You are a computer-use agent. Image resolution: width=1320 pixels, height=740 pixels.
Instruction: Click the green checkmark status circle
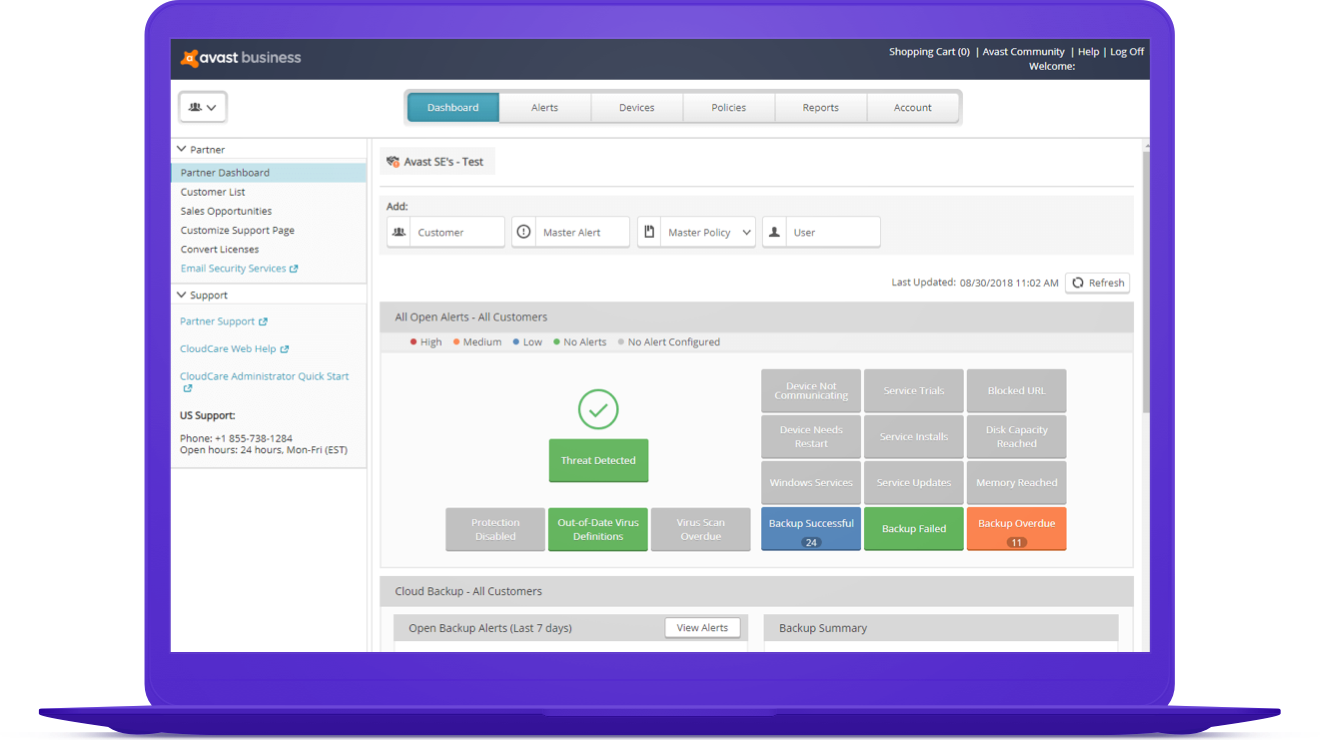(x=598, y=409)
